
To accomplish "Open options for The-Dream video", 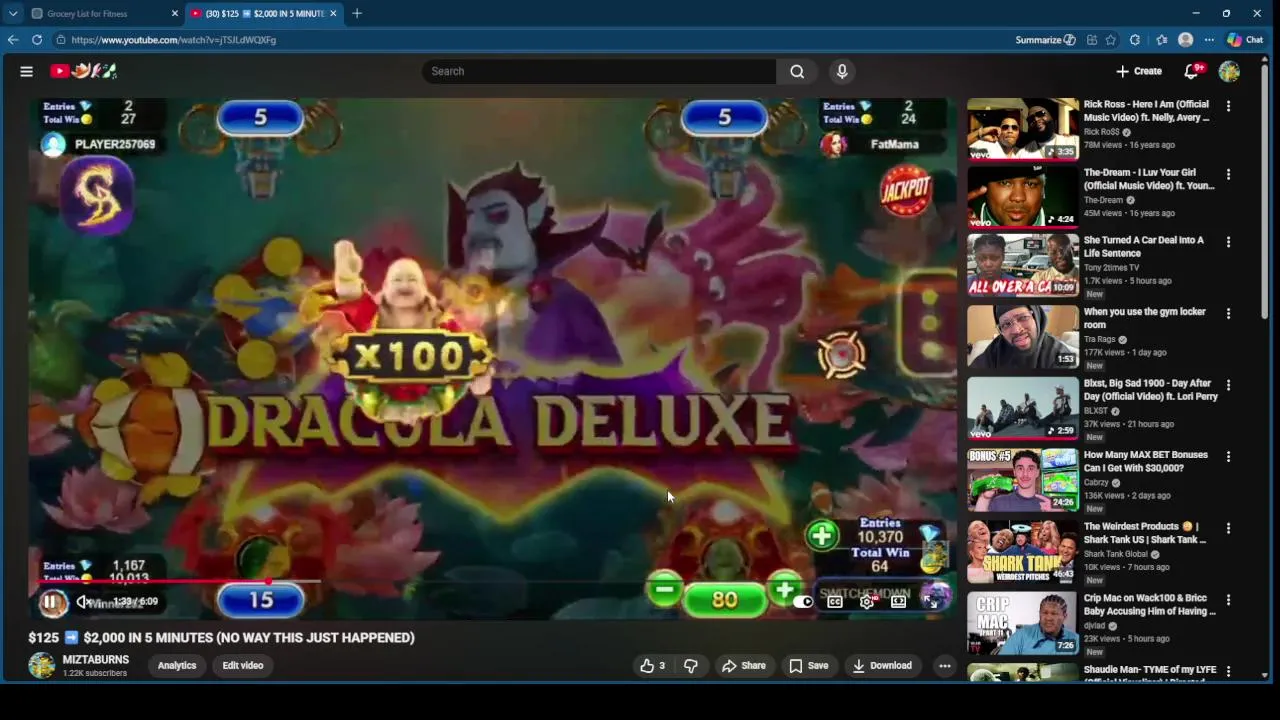I will 1228,174.
